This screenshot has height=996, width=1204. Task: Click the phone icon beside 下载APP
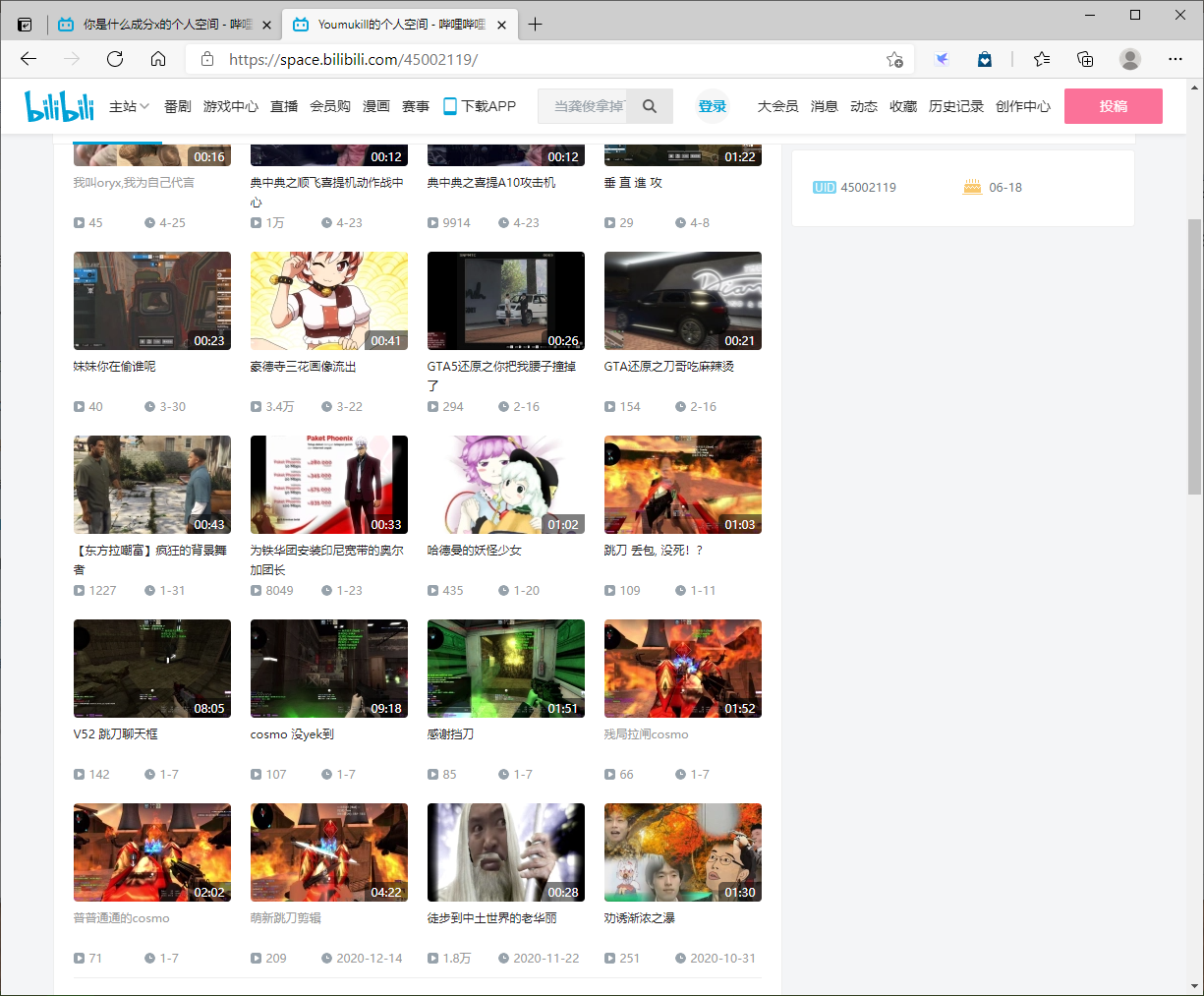point(449,105)
